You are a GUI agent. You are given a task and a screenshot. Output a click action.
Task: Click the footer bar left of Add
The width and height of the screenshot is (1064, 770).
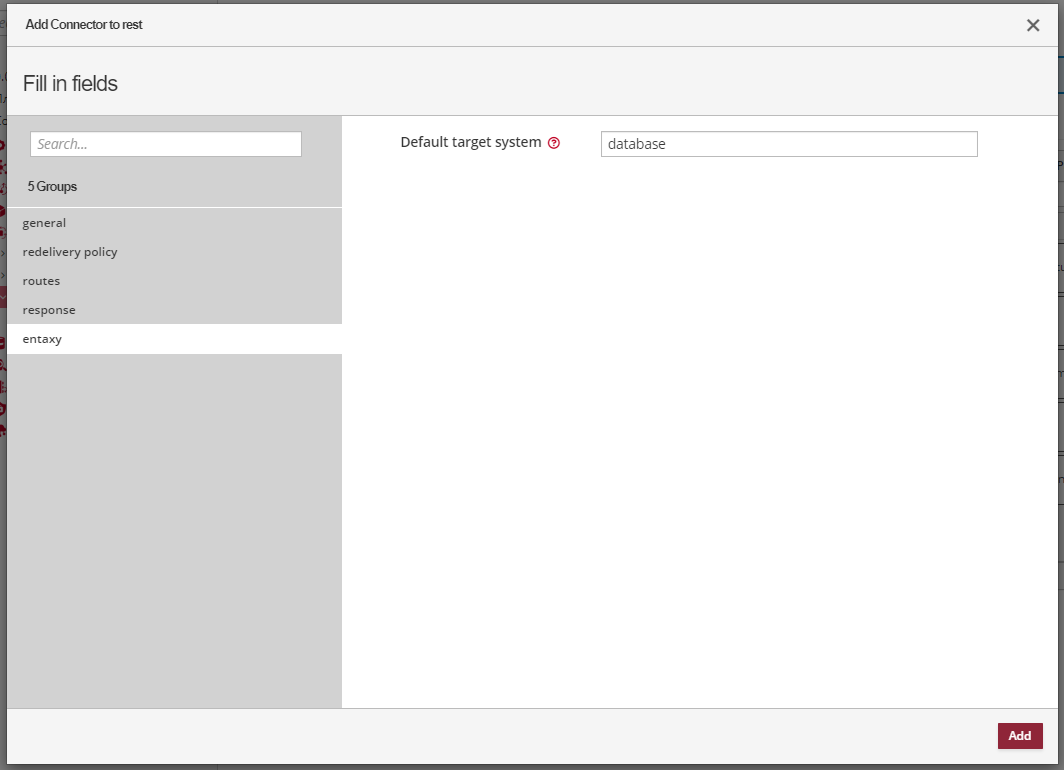[x=500, y=736]
